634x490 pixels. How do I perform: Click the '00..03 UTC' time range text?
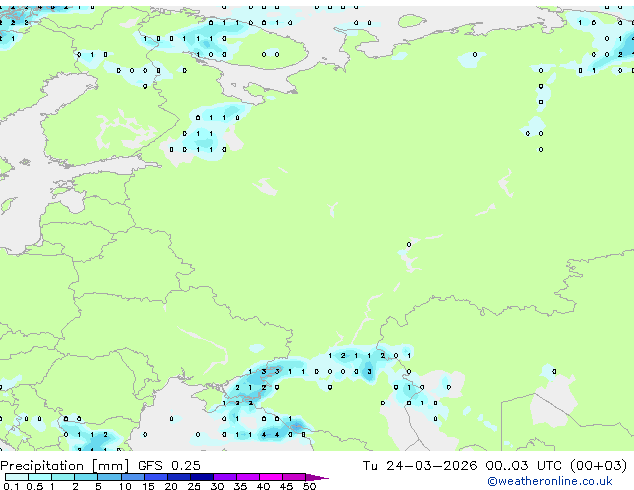click(x=524, y=466)
